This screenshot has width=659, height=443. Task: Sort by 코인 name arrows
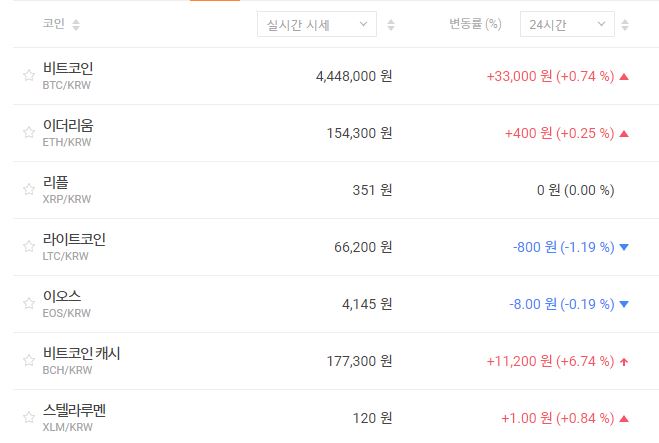77,24
